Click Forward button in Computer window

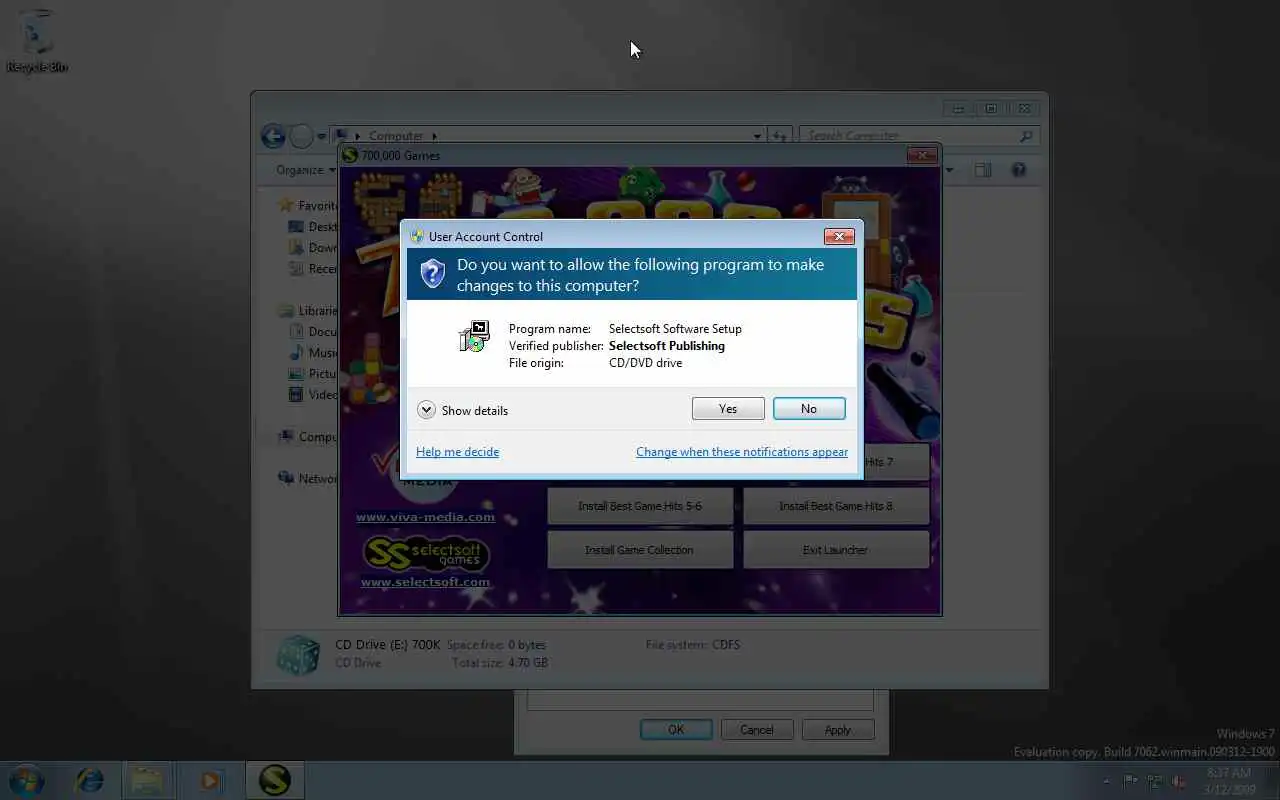point(301,136)
